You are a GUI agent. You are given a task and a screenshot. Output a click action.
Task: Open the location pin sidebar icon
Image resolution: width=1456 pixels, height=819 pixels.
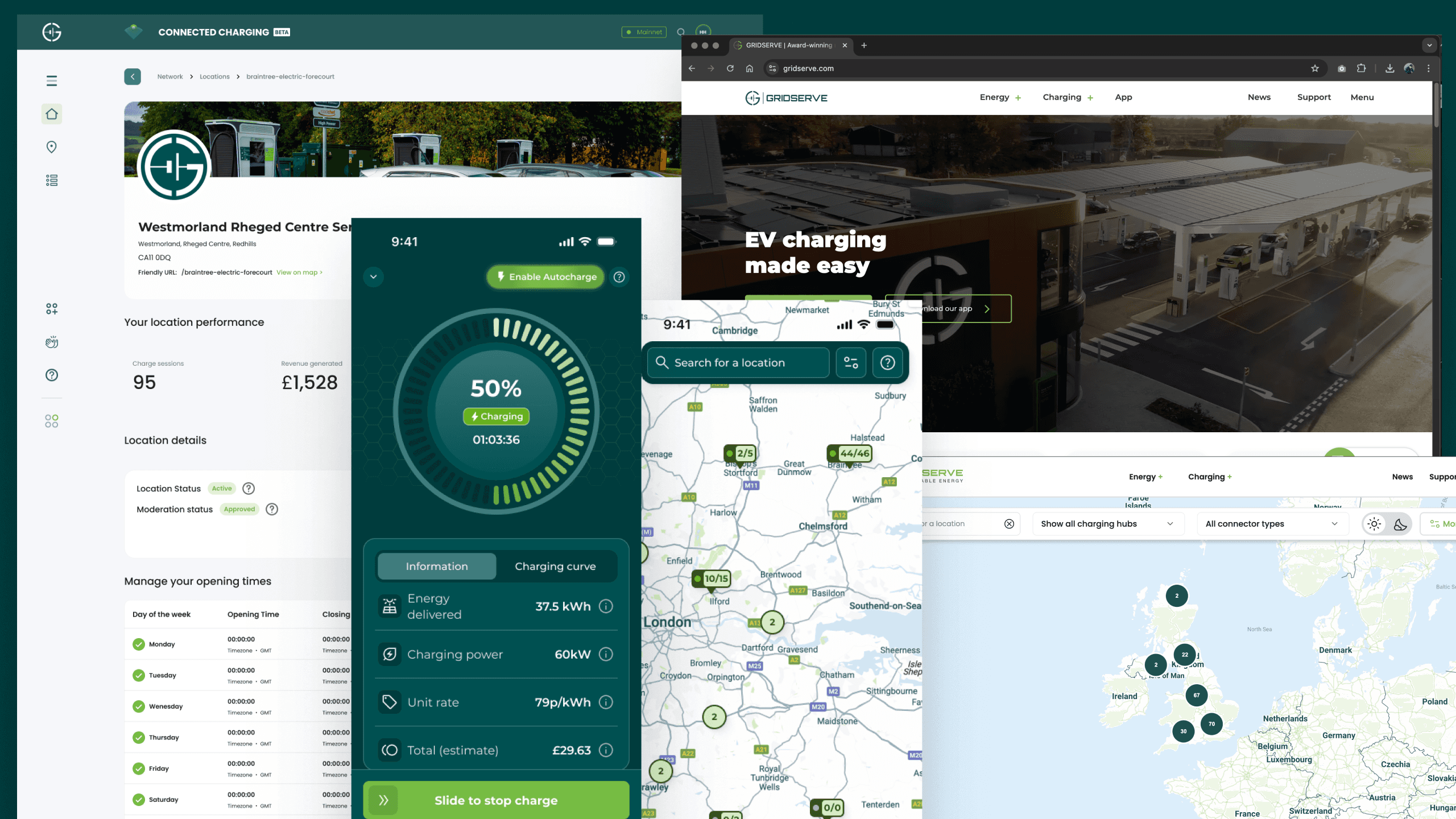coord(52,147)
